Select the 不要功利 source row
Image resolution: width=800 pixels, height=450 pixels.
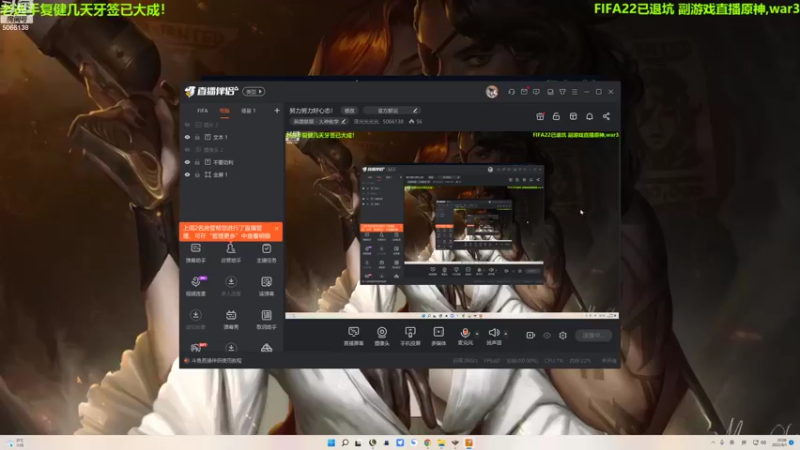click(231, 162)
